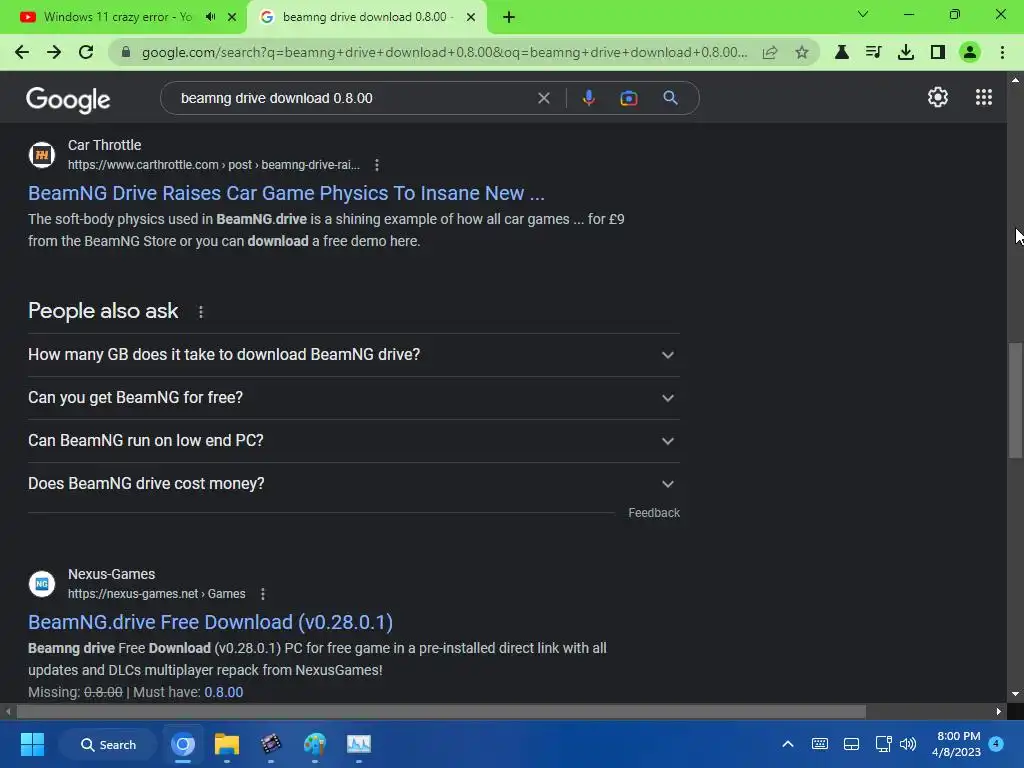Open the Chrome profile avatar
Image resolution: width=1024 pixels, height=768 pixels.
(970, 52)
